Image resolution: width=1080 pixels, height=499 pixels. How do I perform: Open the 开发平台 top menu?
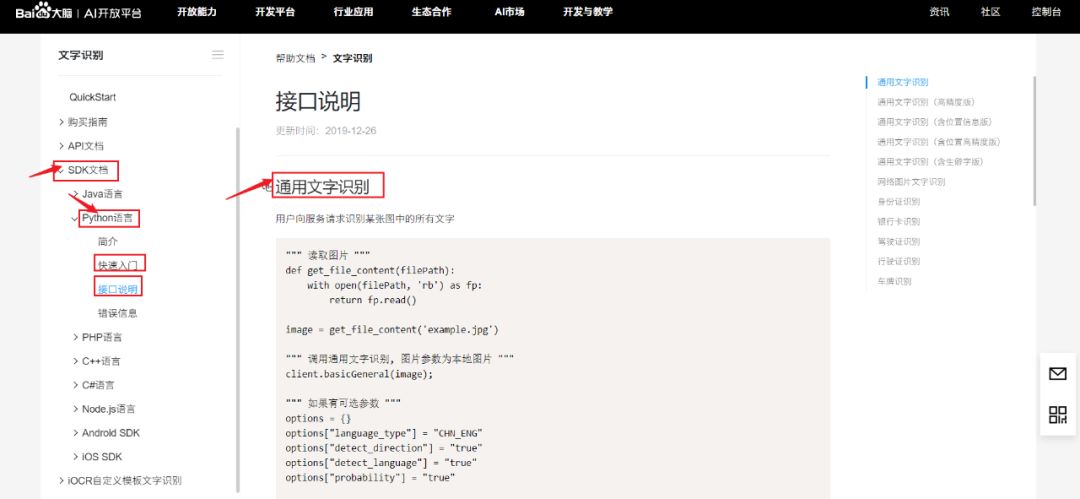[275, 12]
